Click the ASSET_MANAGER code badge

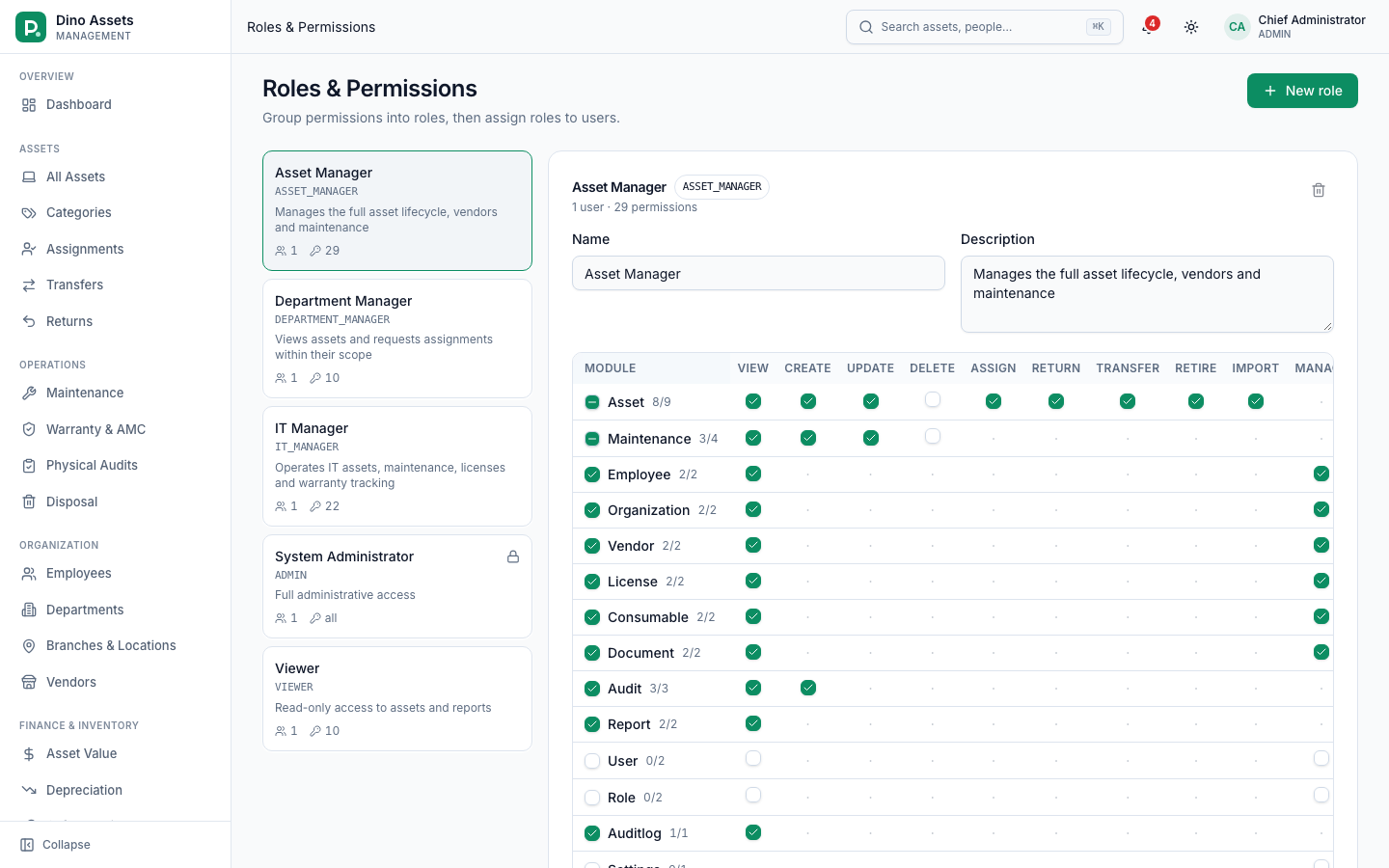pos(722,187)
